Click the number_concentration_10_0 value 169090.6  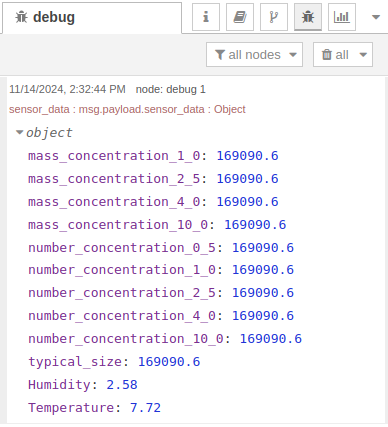[x=271, y=339]
